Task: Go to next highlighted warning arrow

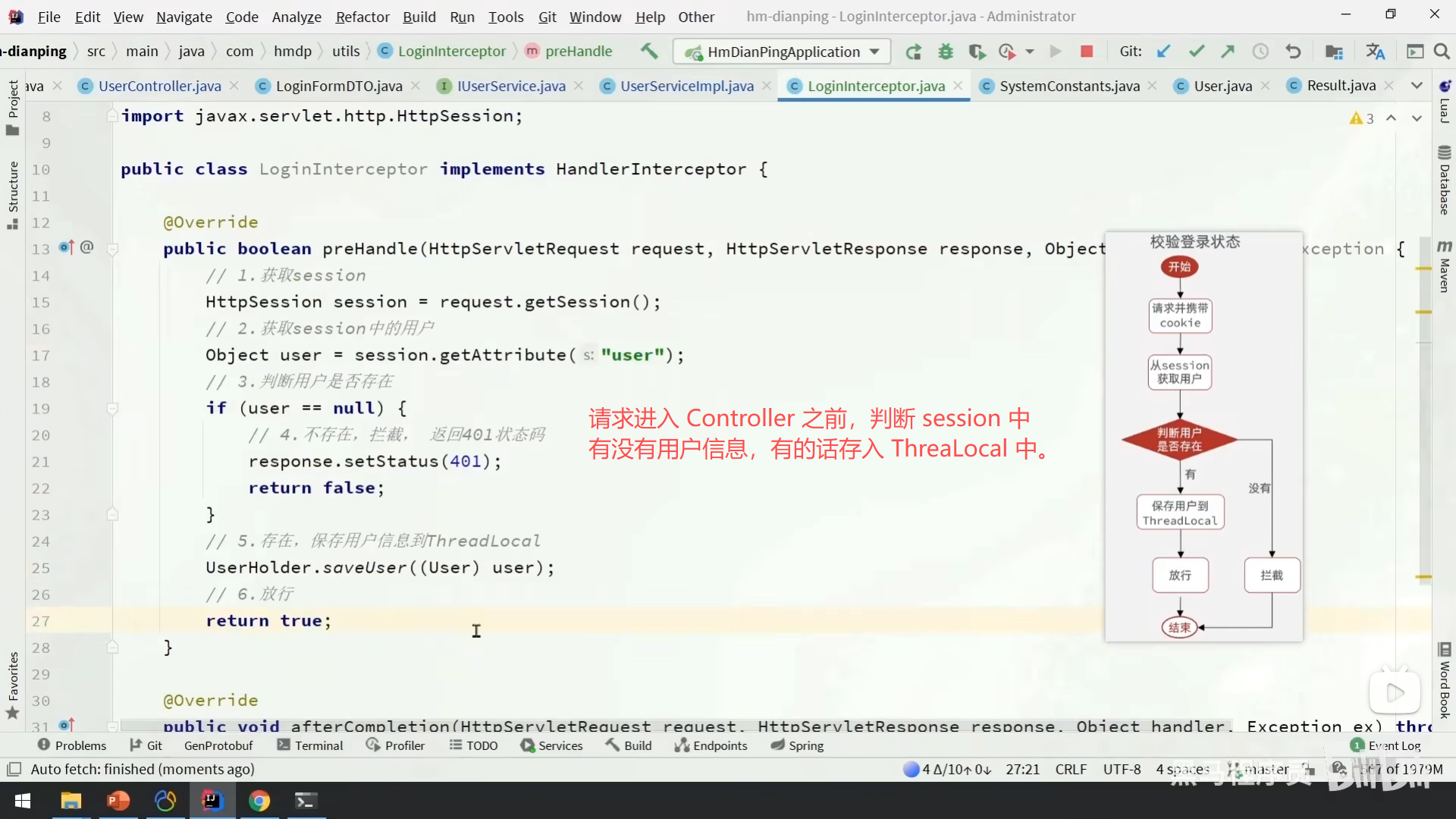Action: tap(1416, 118)
